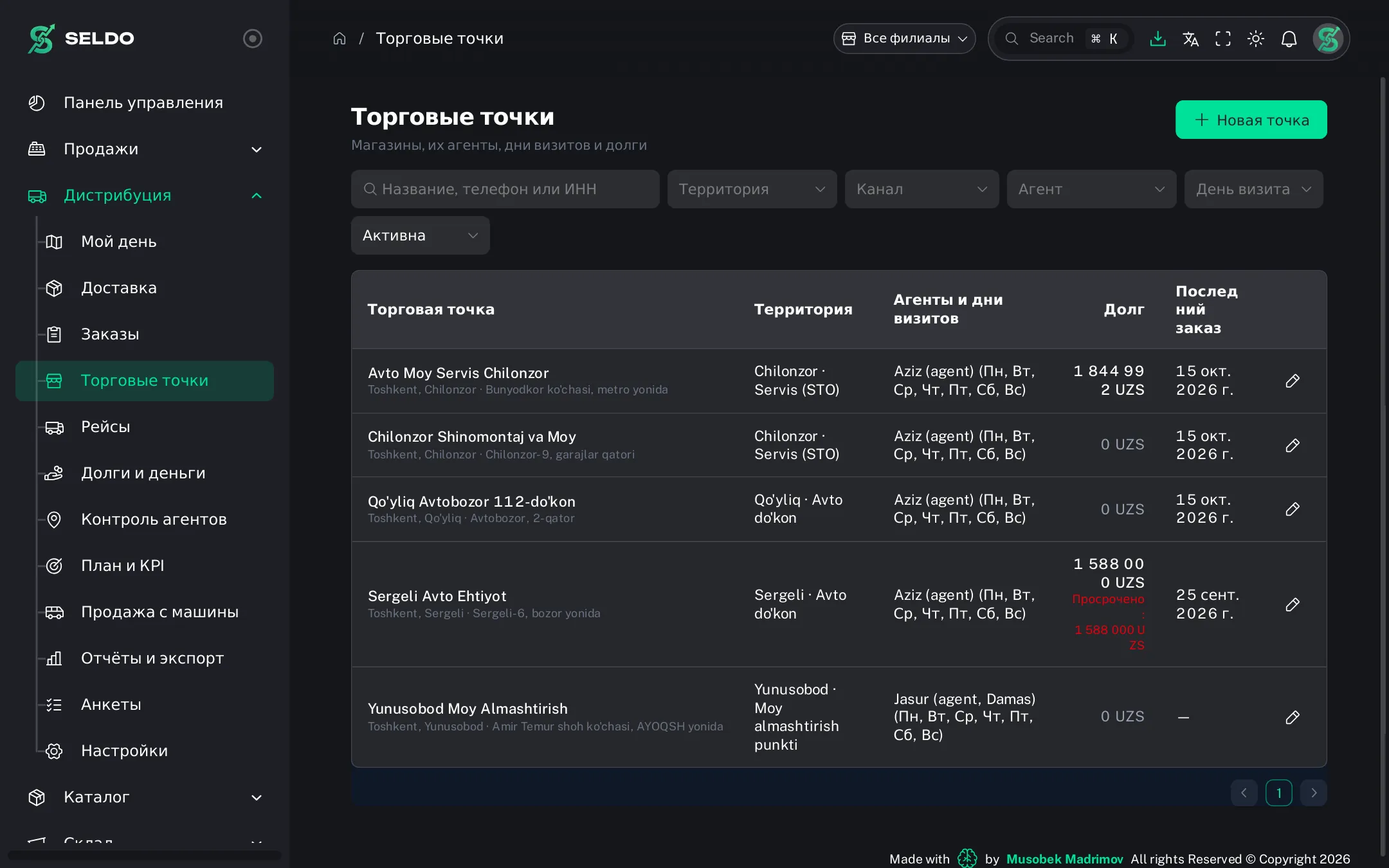
Task: Open the language translation icon
Action: click(x=1190, y=39)
